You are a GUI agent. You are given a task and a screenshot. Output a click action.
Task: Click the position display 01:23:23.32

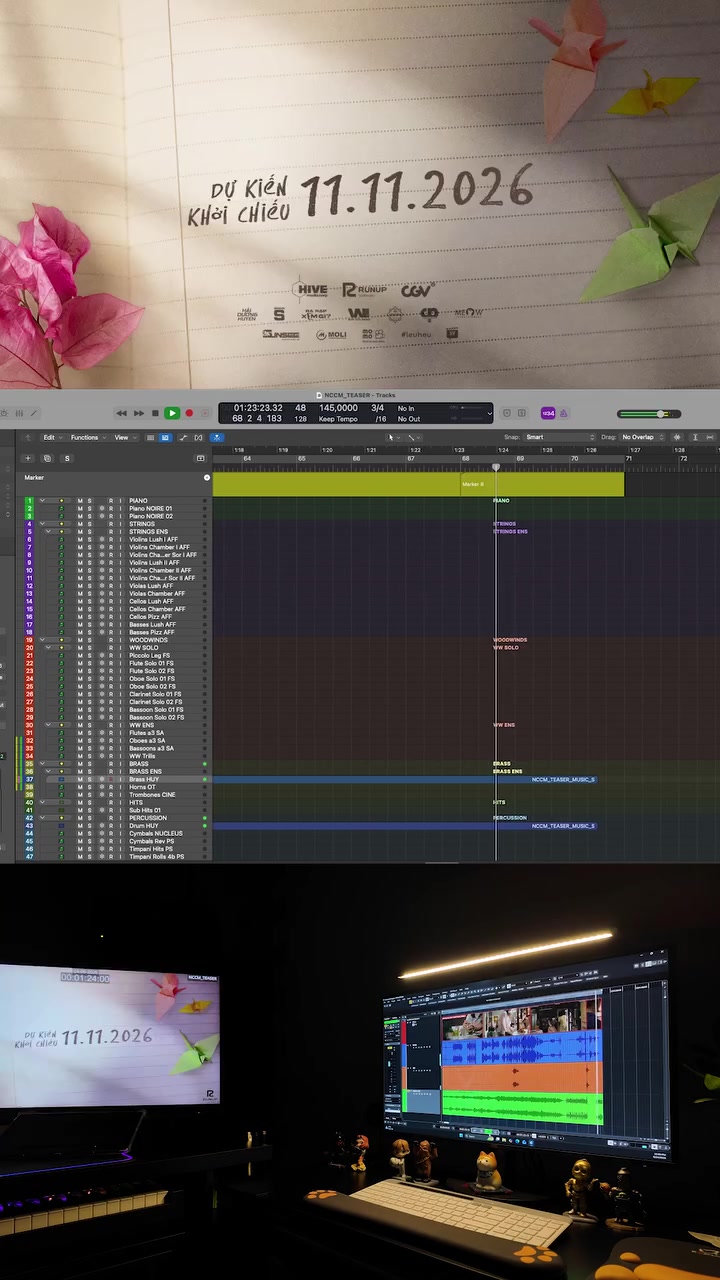click(258, 408)
